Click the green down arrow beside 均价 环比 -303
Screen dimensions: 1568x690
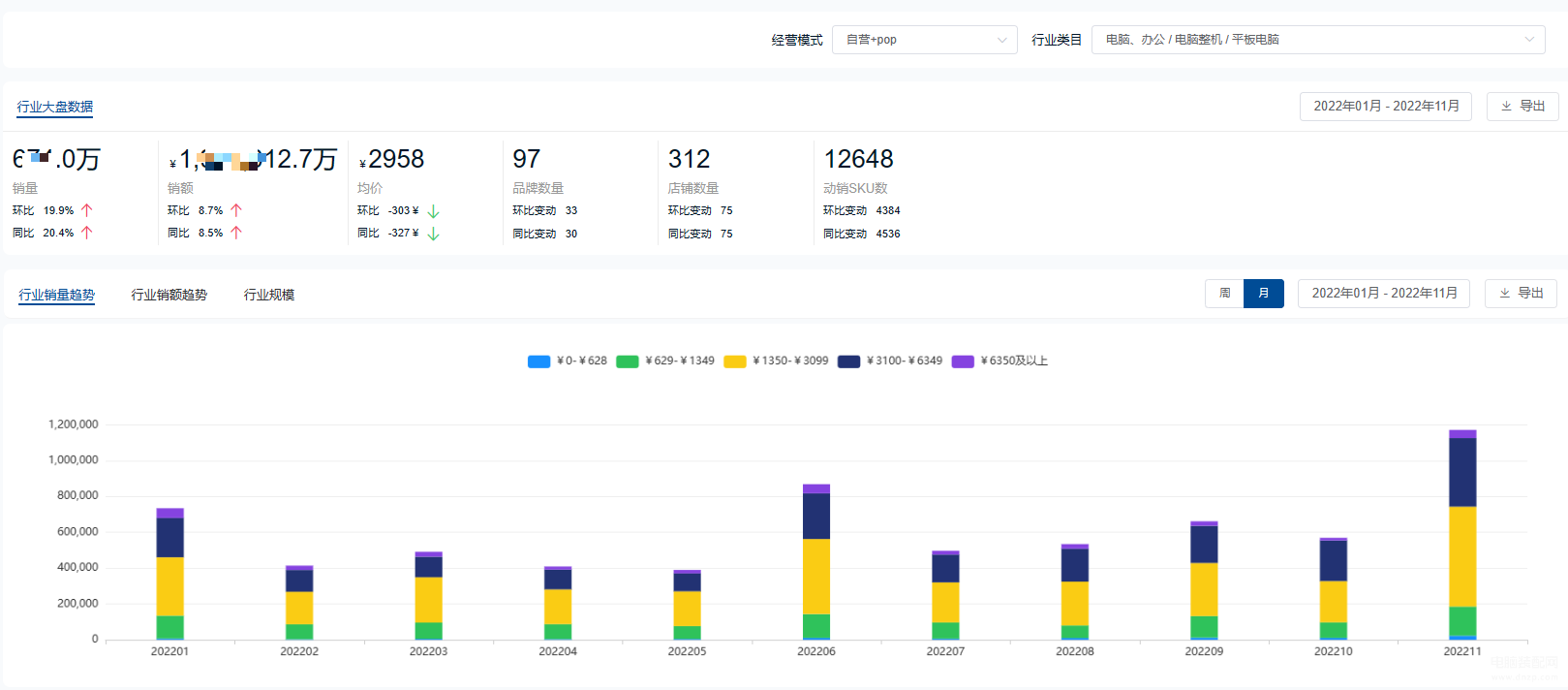(x=433, y=211)
